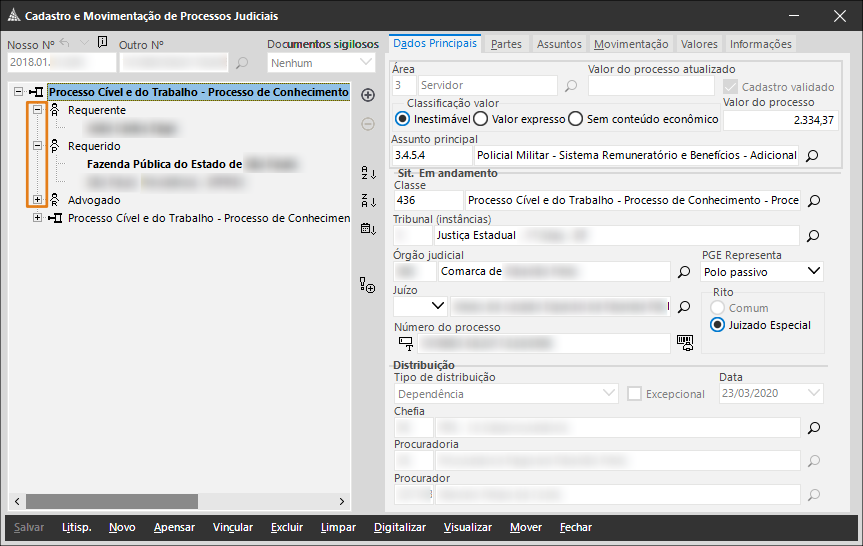Viewport: 863px width, 546px height.
Task: Expand the Advogado tree node
Action: (x=38, y=200)
